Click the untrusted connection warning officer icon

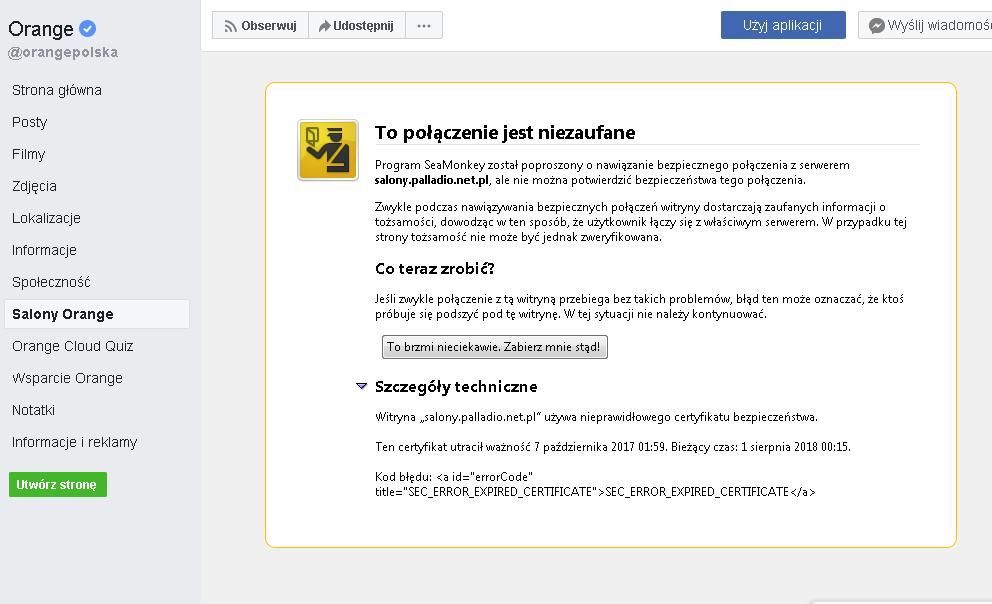click(x=328, y=150)
